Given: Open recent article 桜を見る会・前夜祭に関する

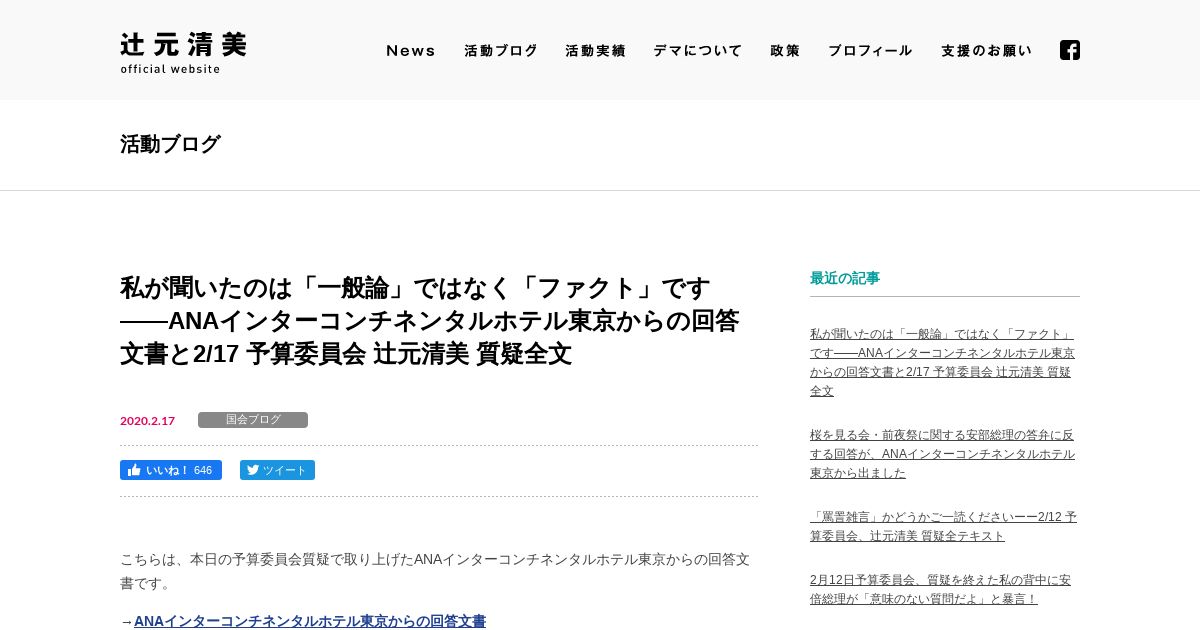Looking at the screenshot, I should pyautogui.click(x=943, y=454).
